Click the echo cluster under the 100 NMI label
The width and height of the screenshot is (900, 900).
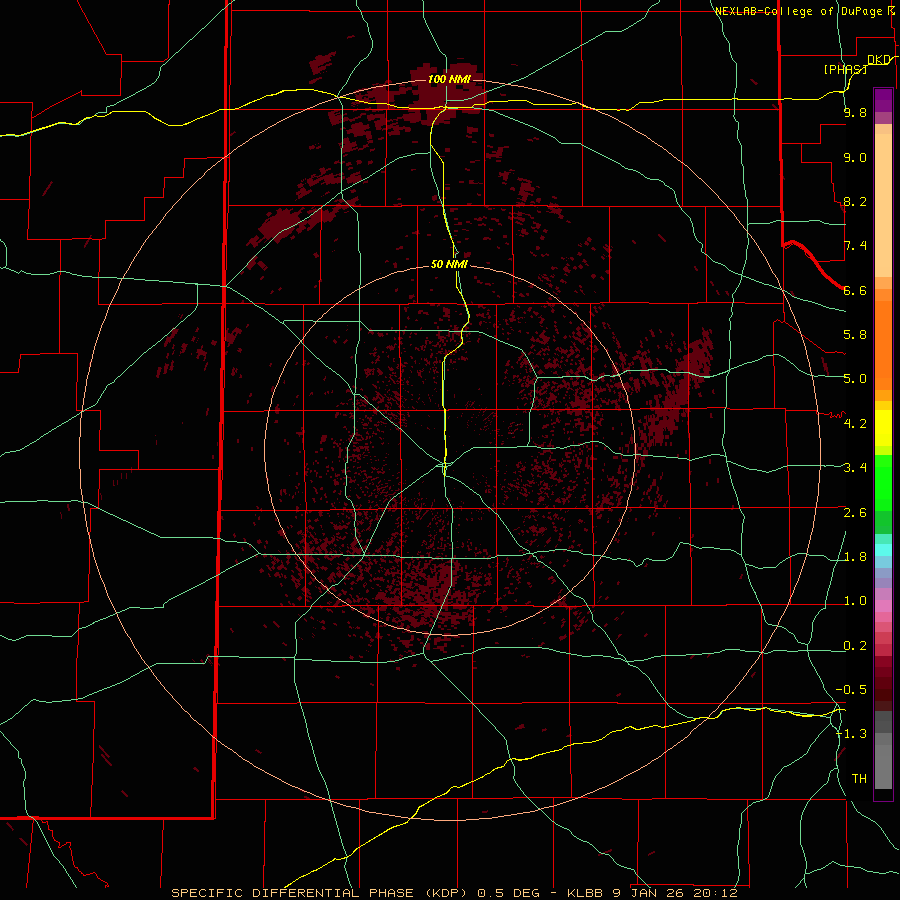445,95
